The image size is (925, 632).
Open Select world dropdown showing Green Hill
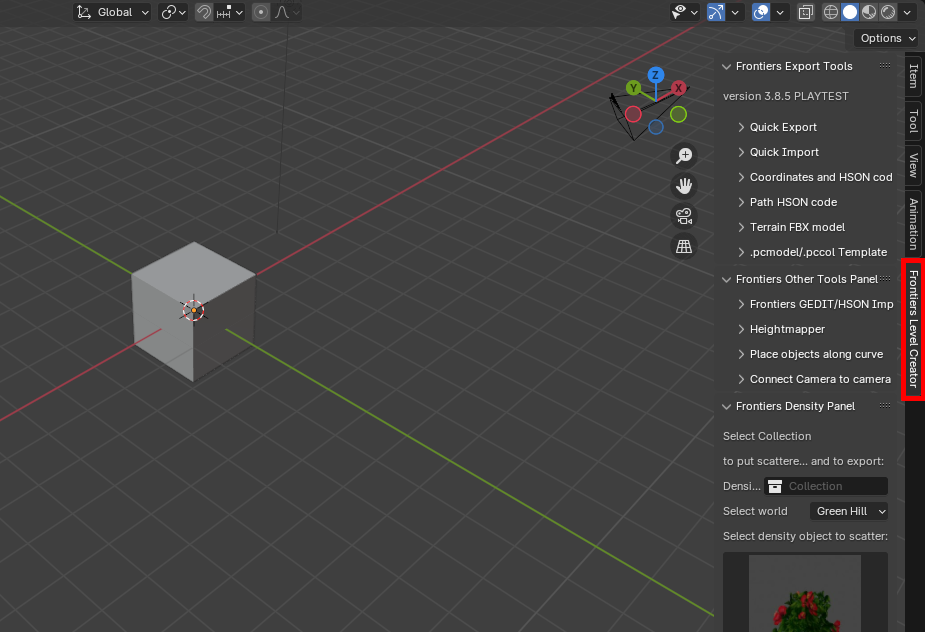point(849,511)
